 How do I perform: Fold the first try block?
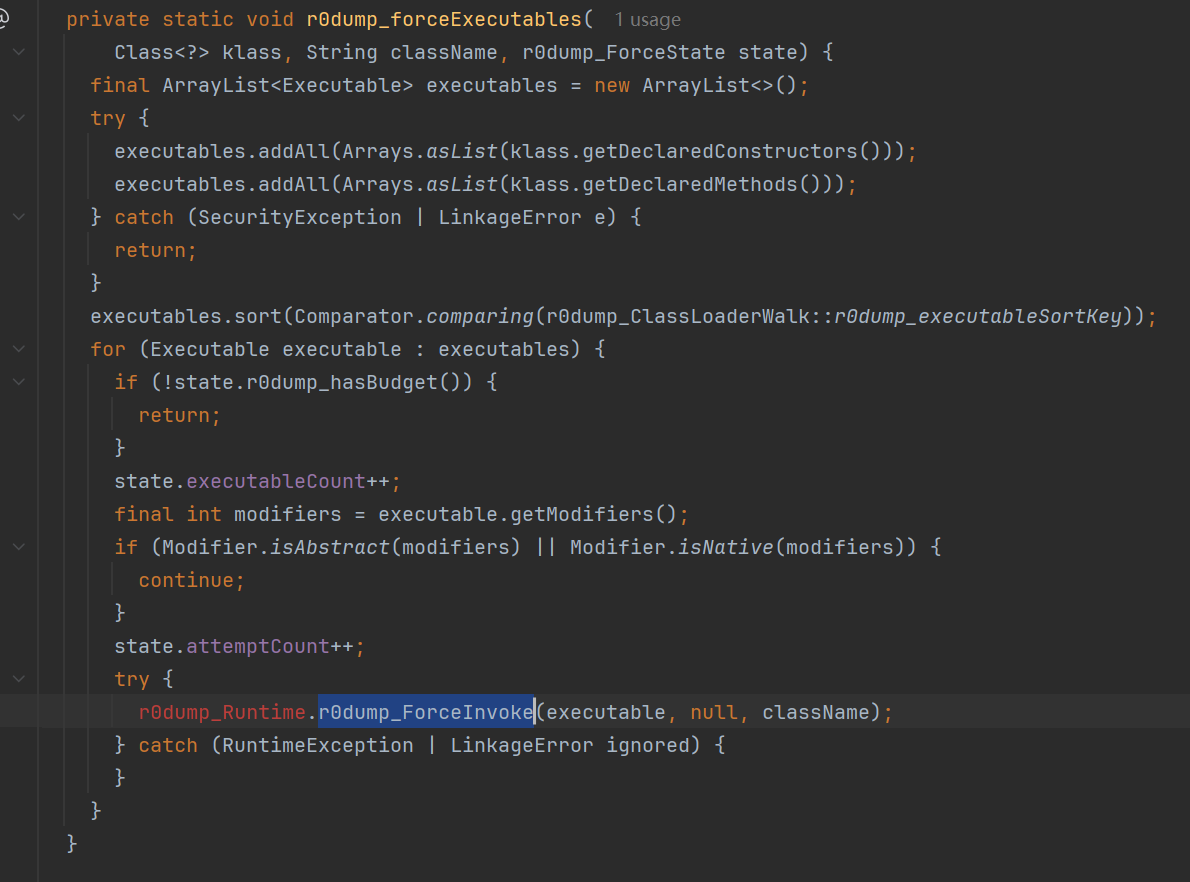[19, 118]
